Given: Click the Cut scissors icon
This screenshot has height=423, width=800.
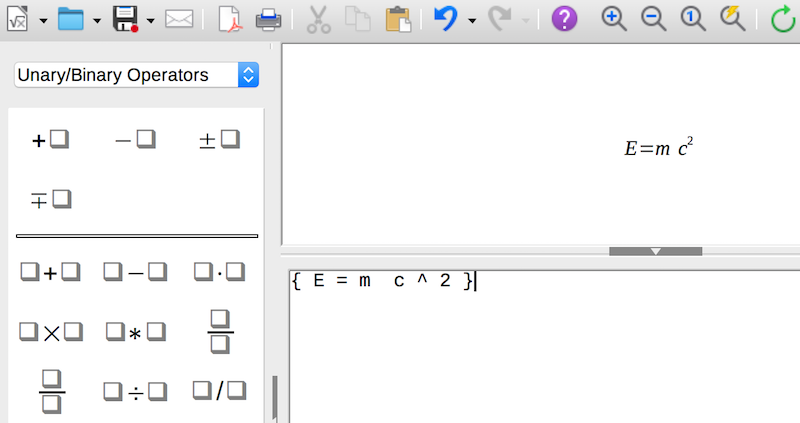Looking at the screenshot, I should tap(318, 20).
